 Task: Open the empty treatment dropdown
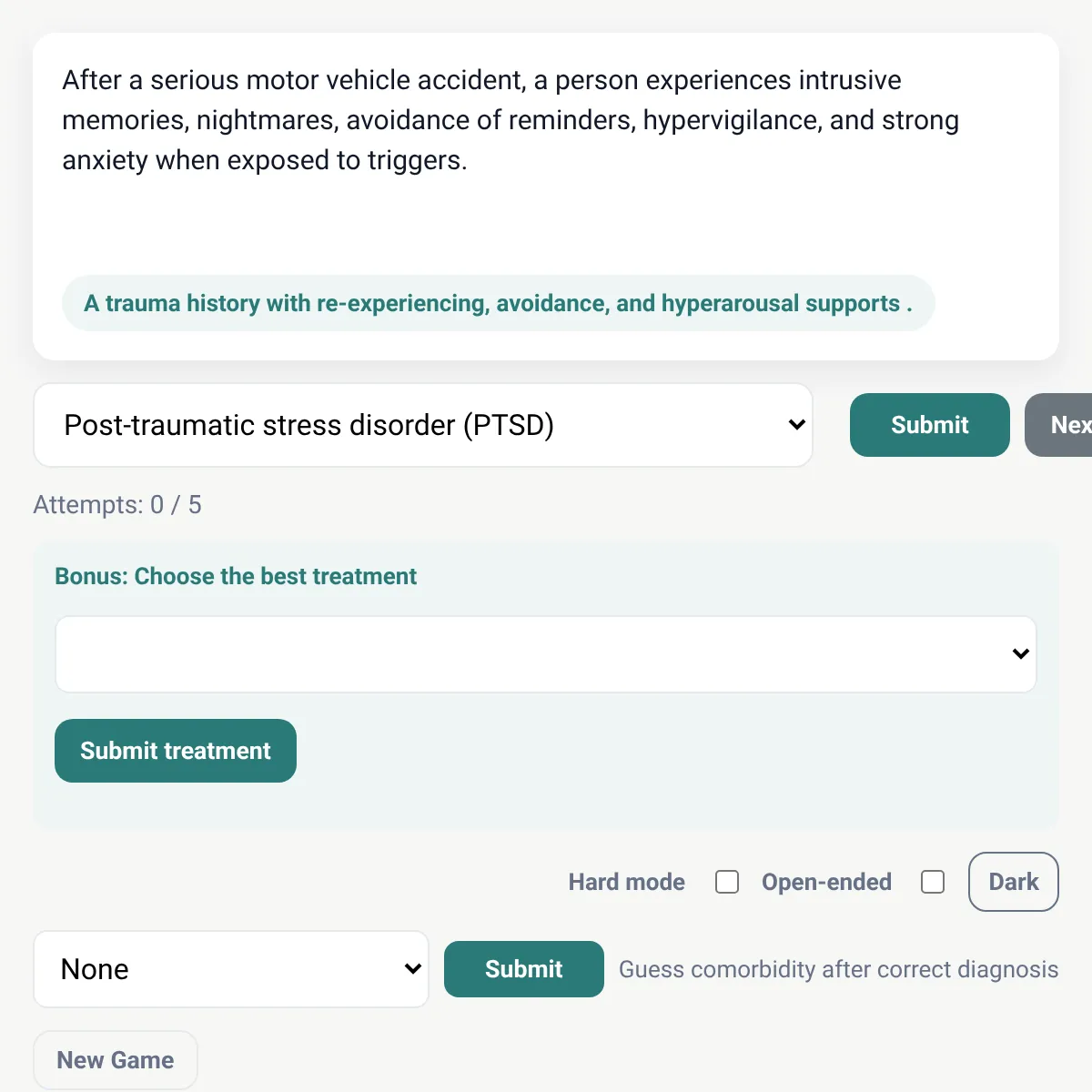[x=546, y=654]
